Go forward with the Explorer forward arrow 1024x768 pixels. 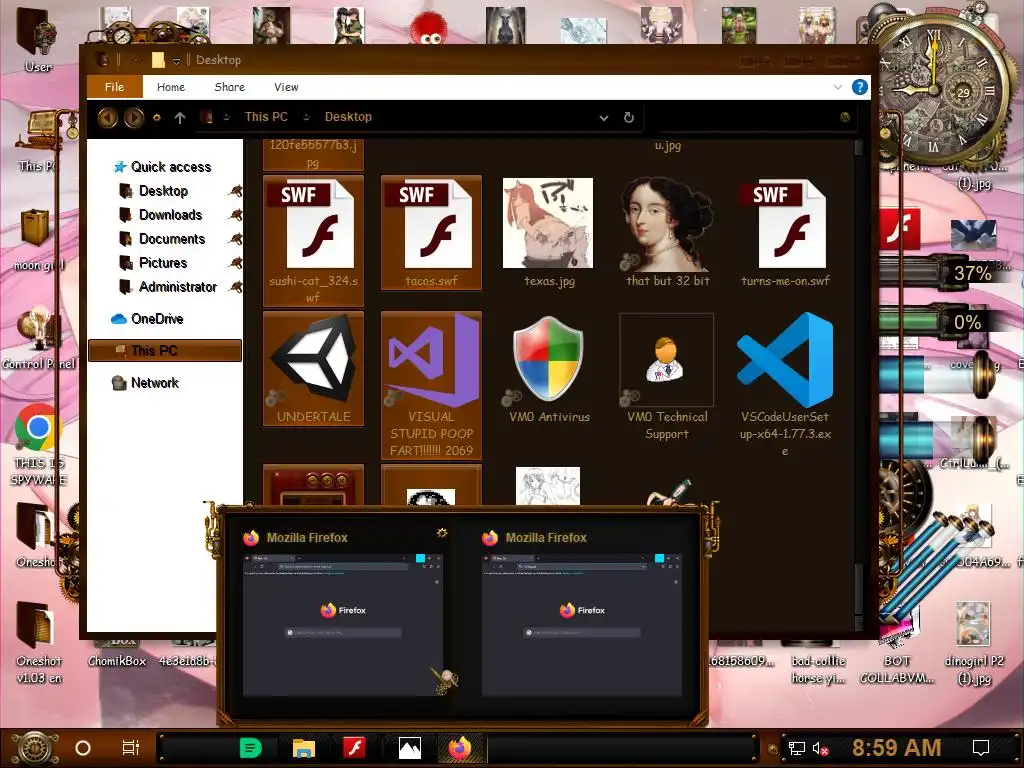click(134, 118)
